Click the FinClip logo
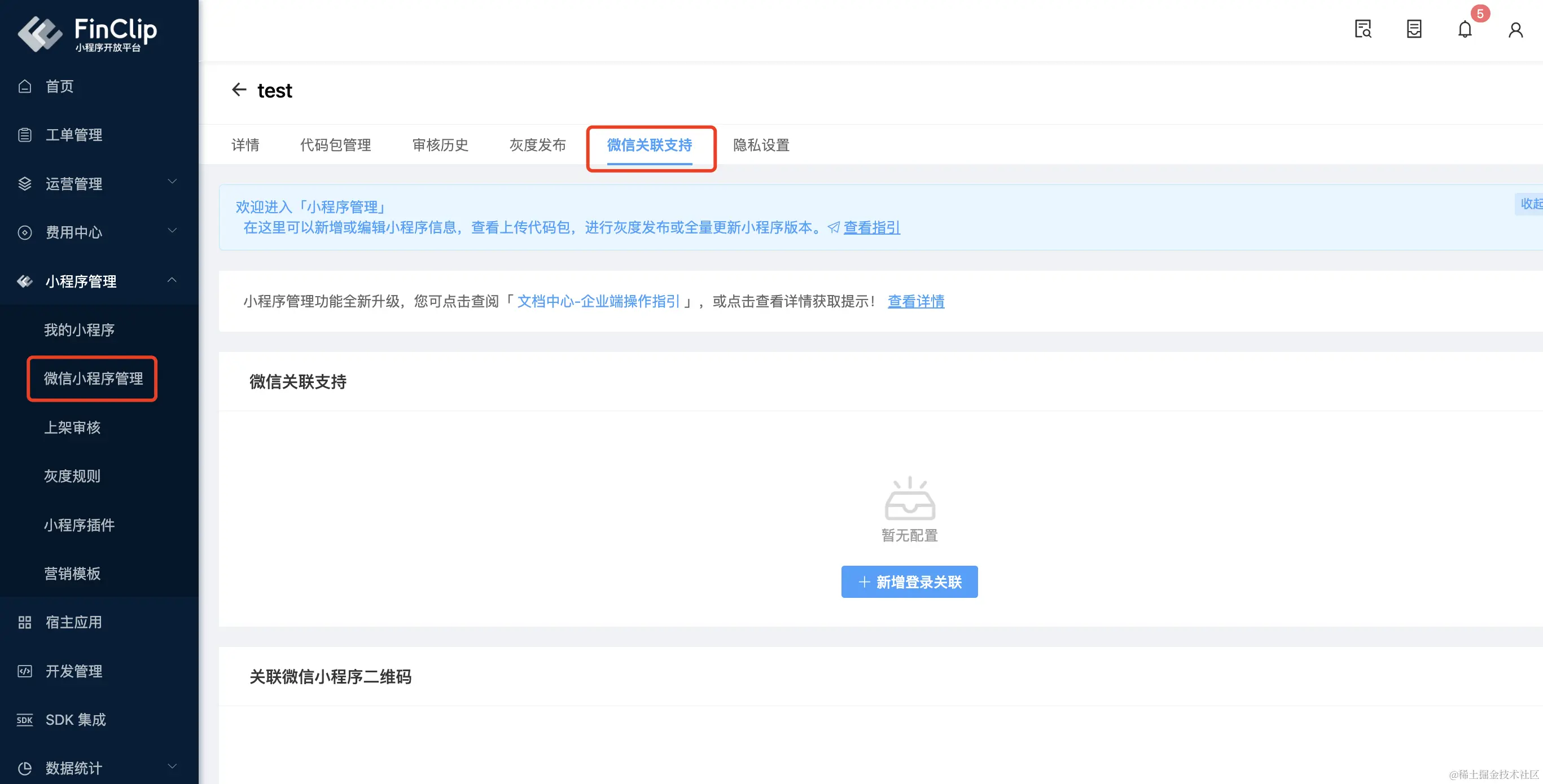 (87, 33)
